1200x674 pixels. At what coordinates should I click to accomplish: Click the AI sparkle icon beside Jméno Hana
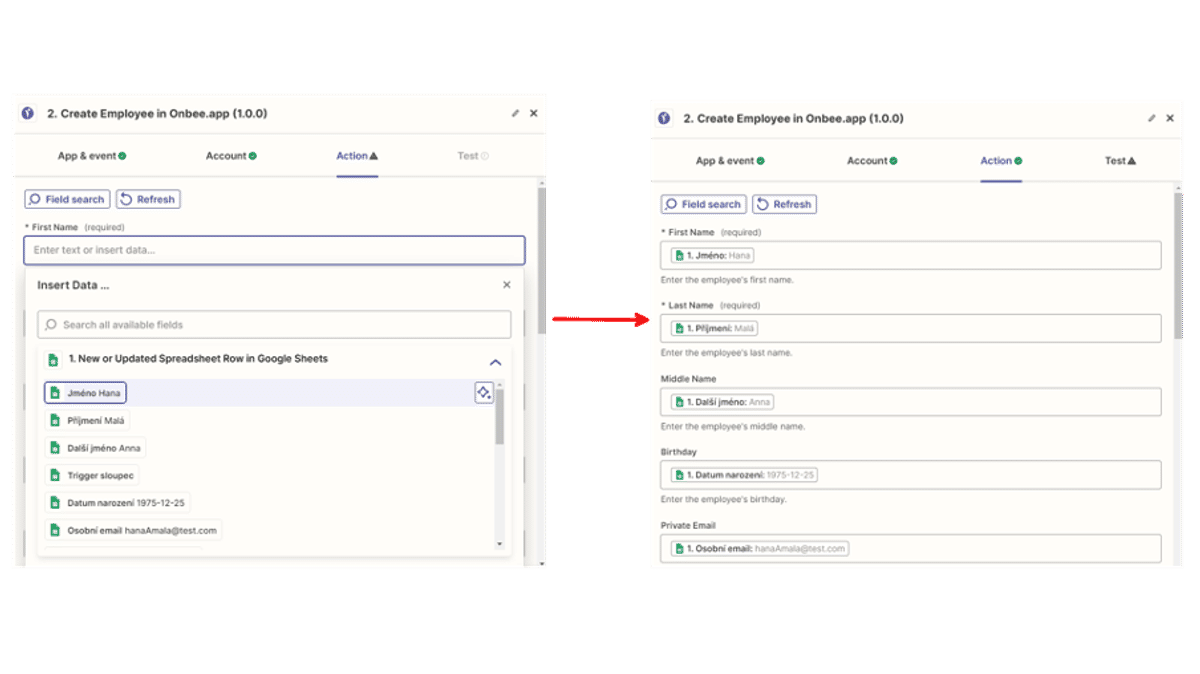pos(484,393)
